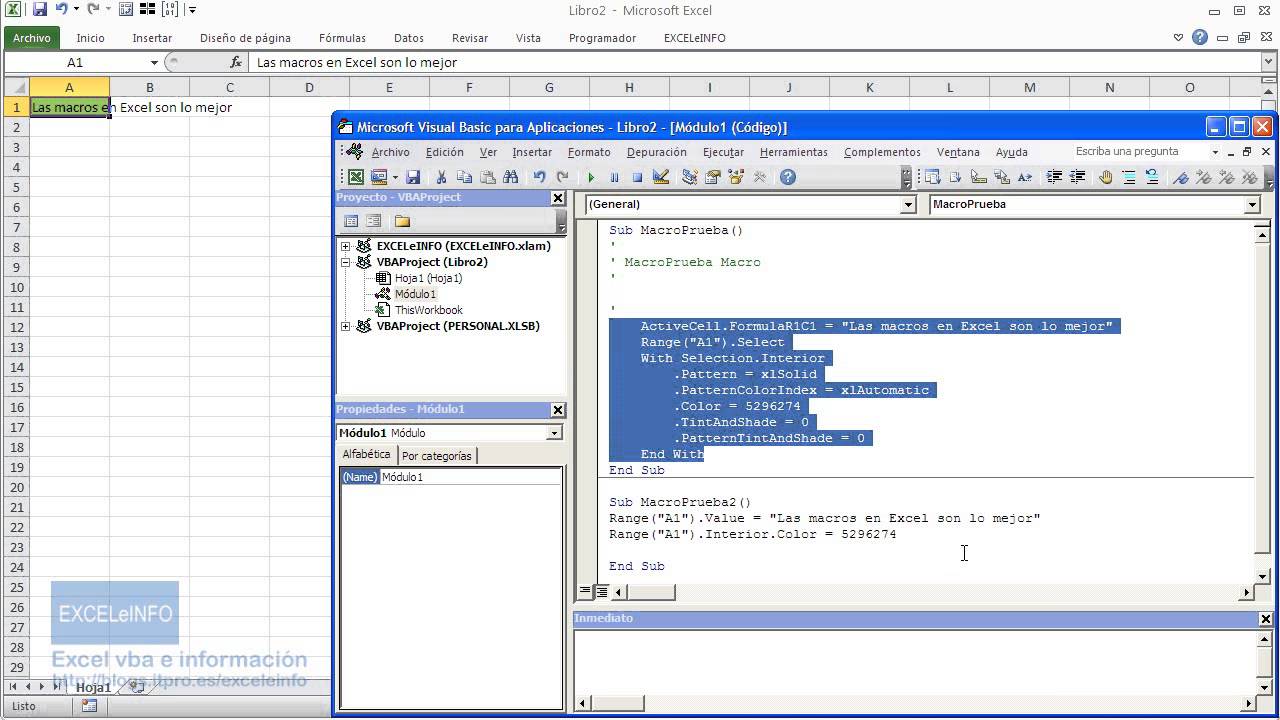The image size is (1280, 720).
Task: Open Object Browser icon in toolbar
Action: (737, 177)
